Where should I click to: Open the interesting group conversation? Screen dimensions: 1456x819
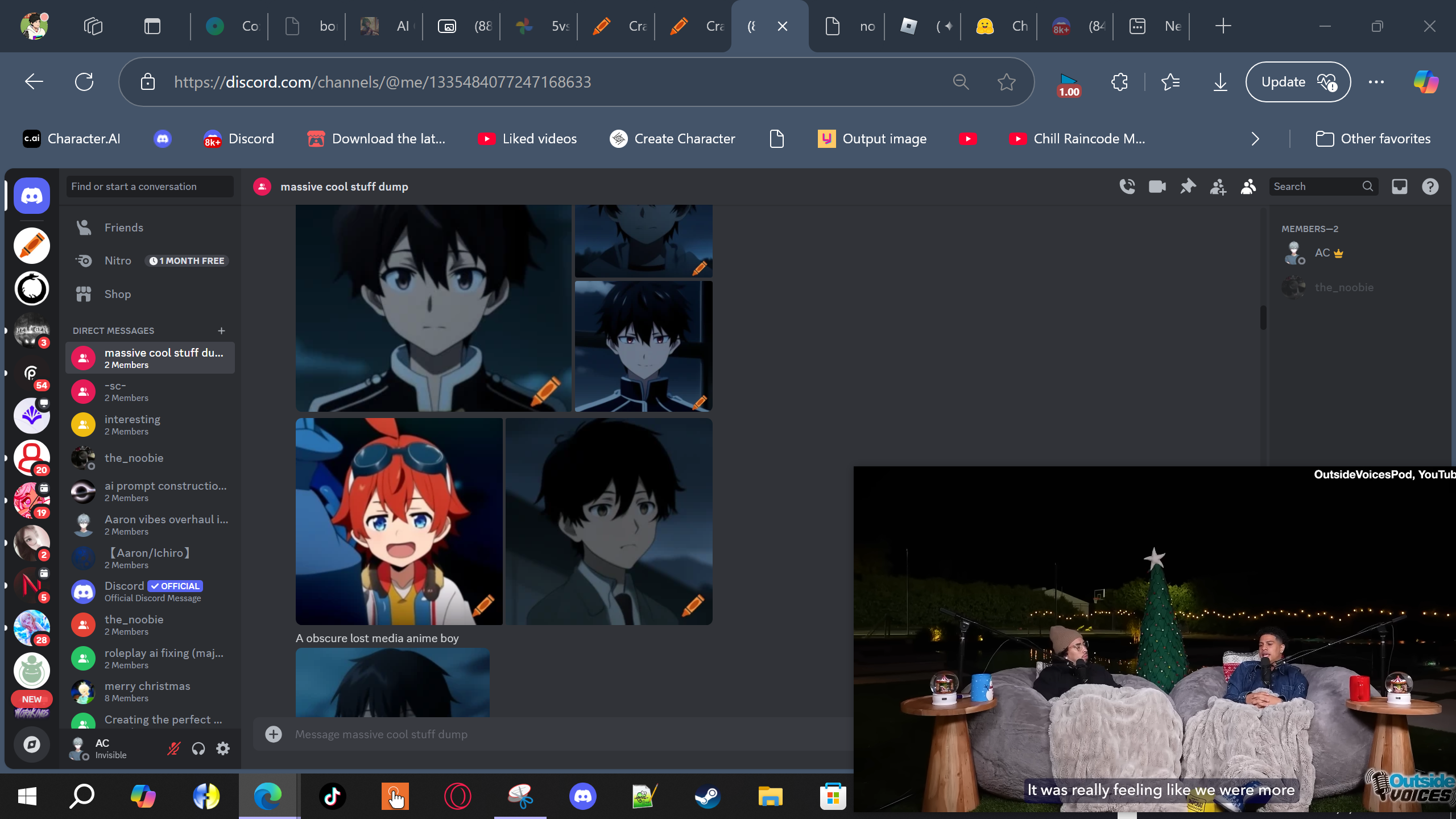150,424
